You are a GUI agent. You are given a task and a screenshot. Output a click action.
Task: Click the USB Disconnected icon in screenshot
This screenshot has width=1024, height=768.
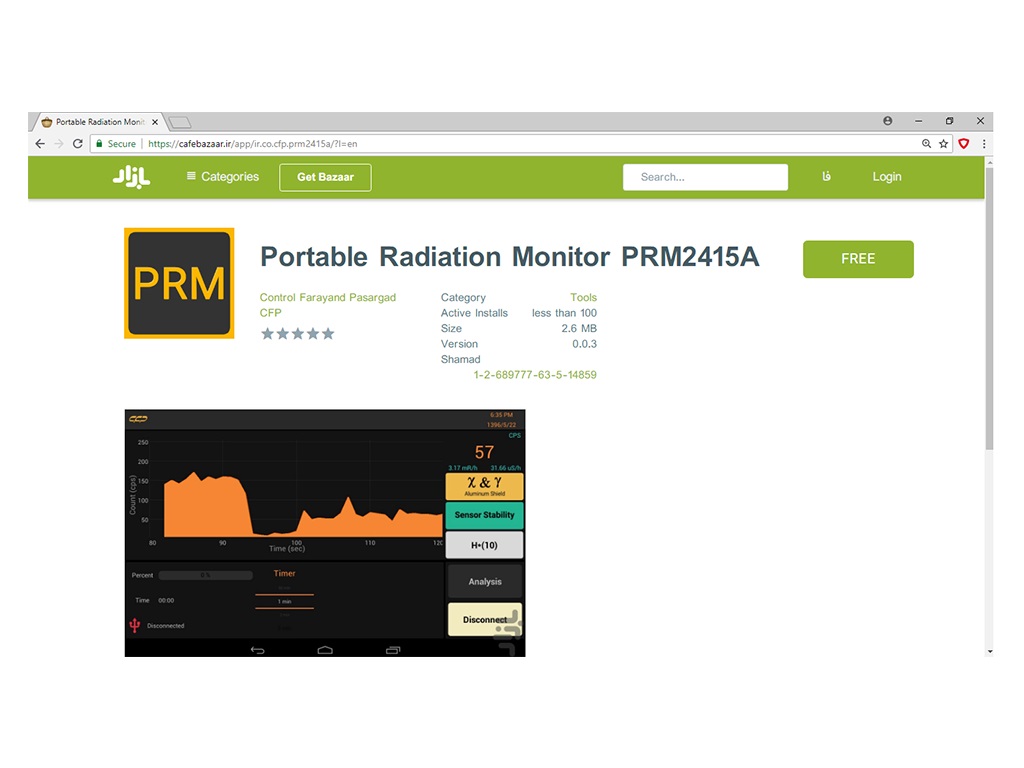coord(135,626)
